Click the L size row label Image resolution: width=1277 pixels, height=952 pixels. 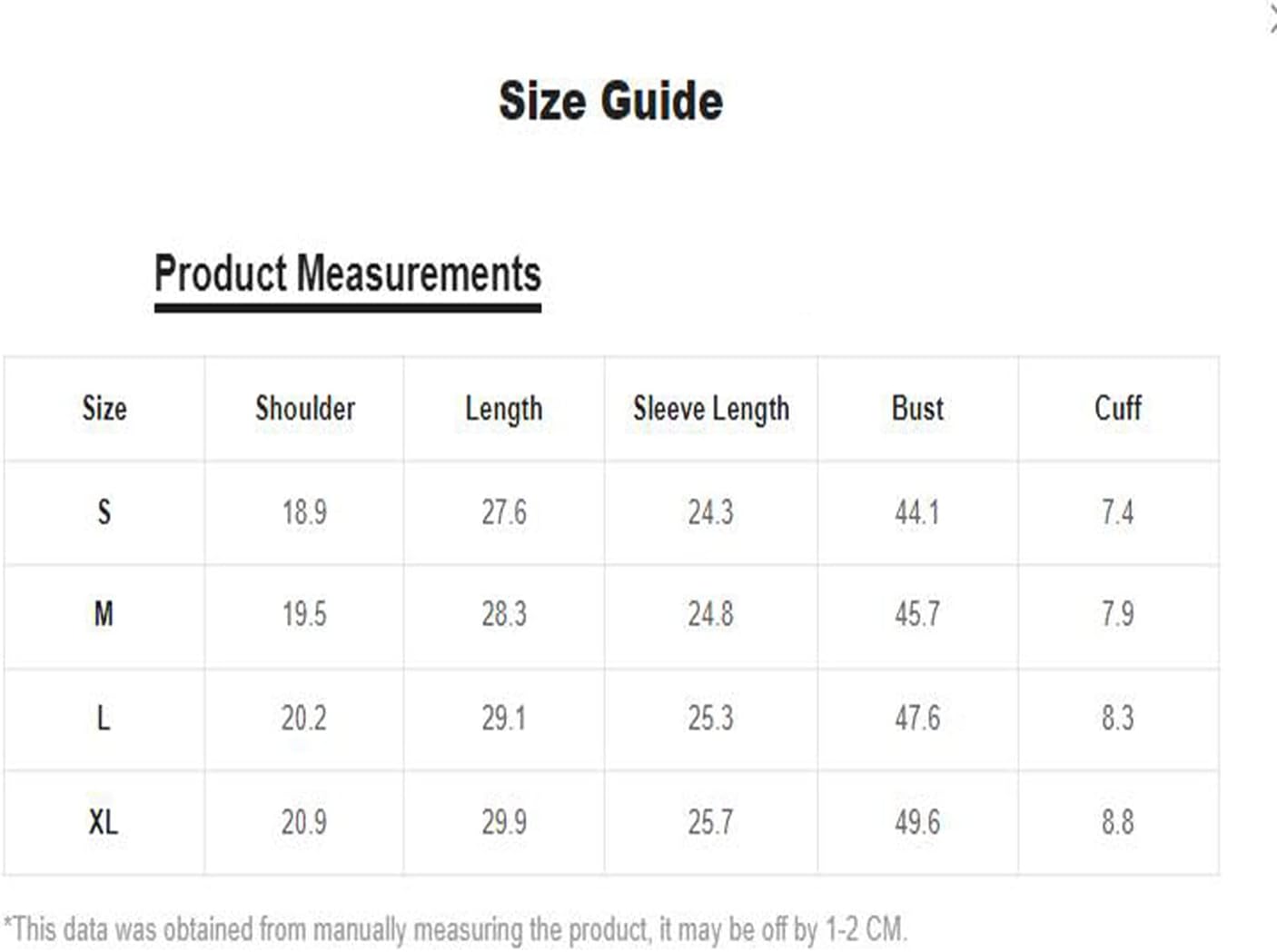tap(104, 719)
